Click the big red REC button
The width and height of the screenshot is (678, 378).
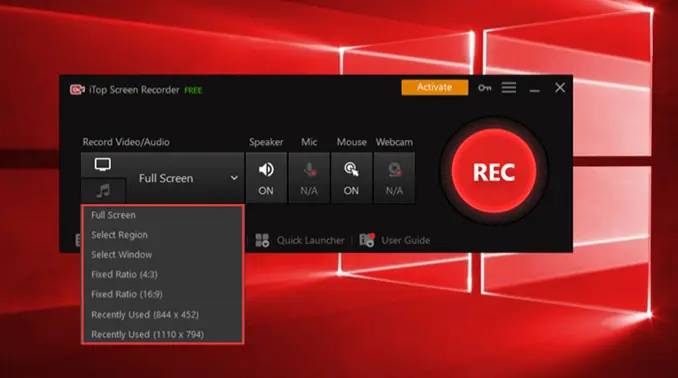pos(494,171)
